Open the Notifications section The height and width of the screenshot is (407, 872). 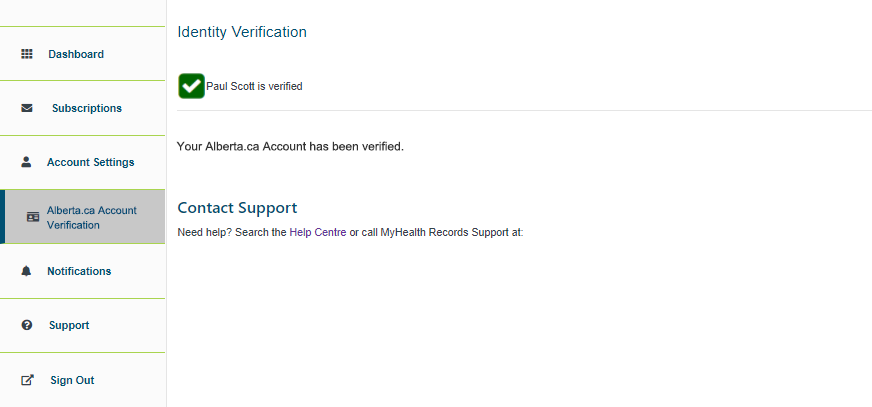coord(79,271)
